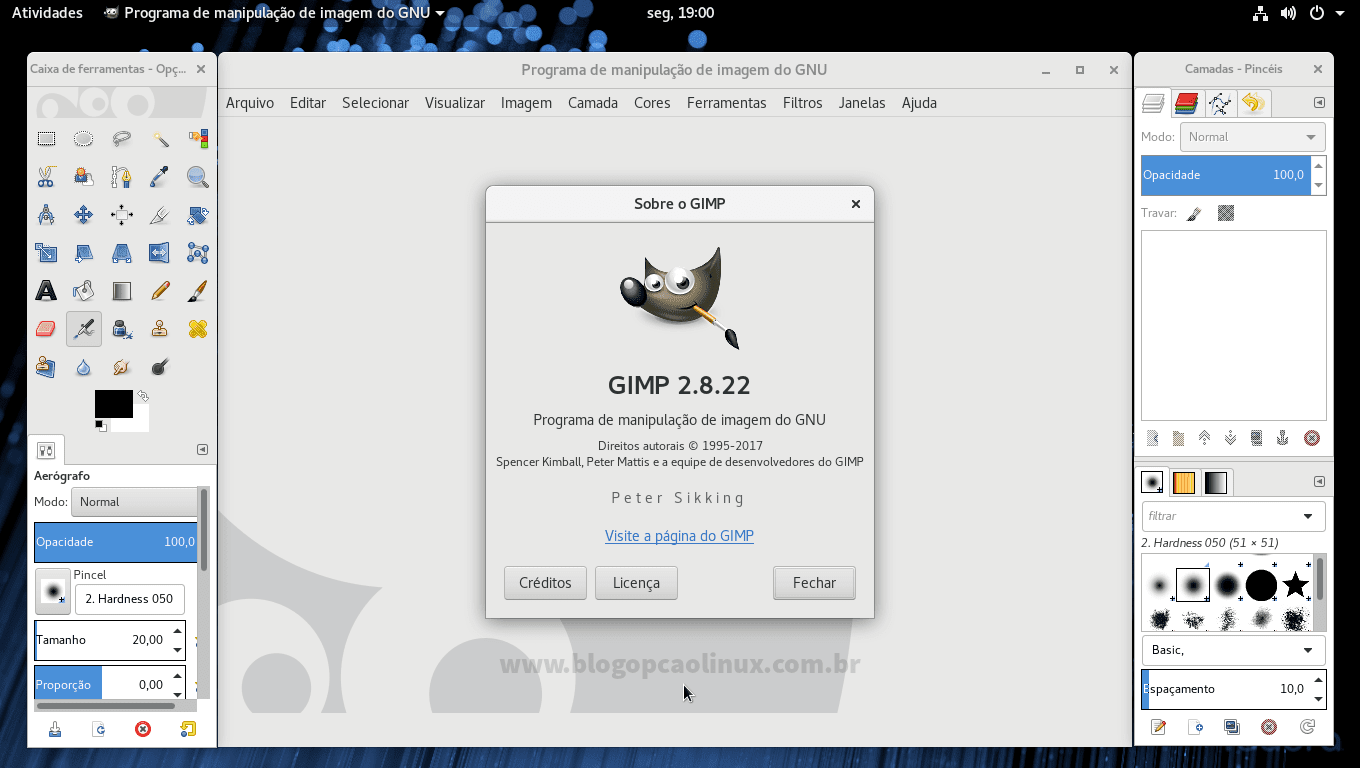Select the Foreground Select tool
This screenshot has height=768, width=1360.
coord(84,177)
